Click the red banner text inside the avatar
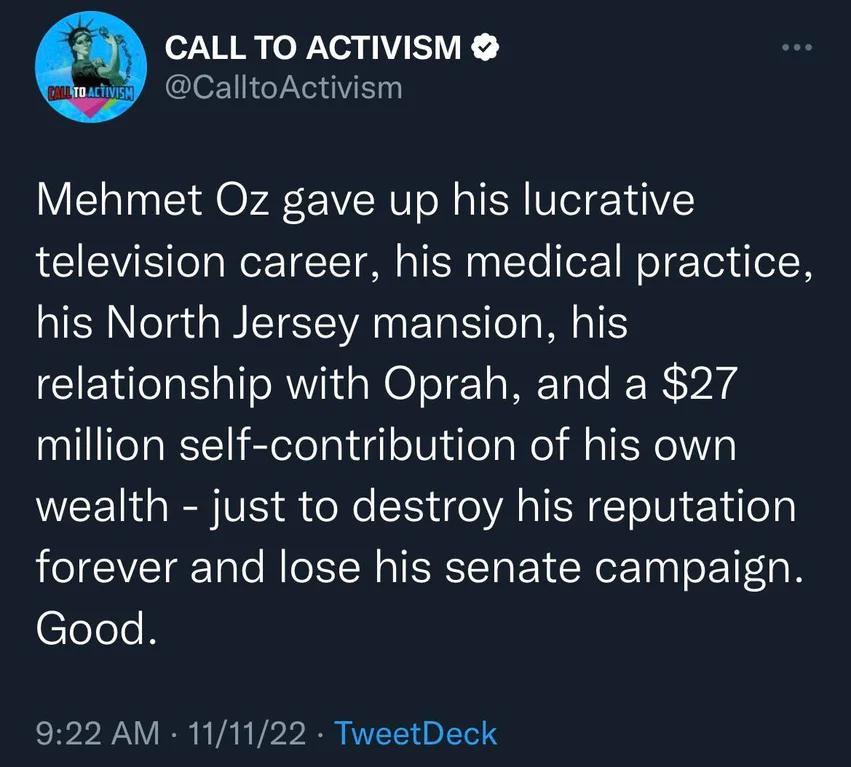Screen dimensions: 851x767 click(x=91, y=92)
